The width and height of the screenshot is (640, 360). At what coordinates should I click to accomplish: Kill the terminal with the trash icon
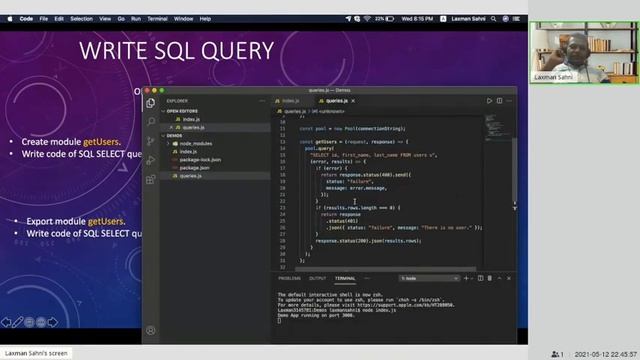click(490, 278)
